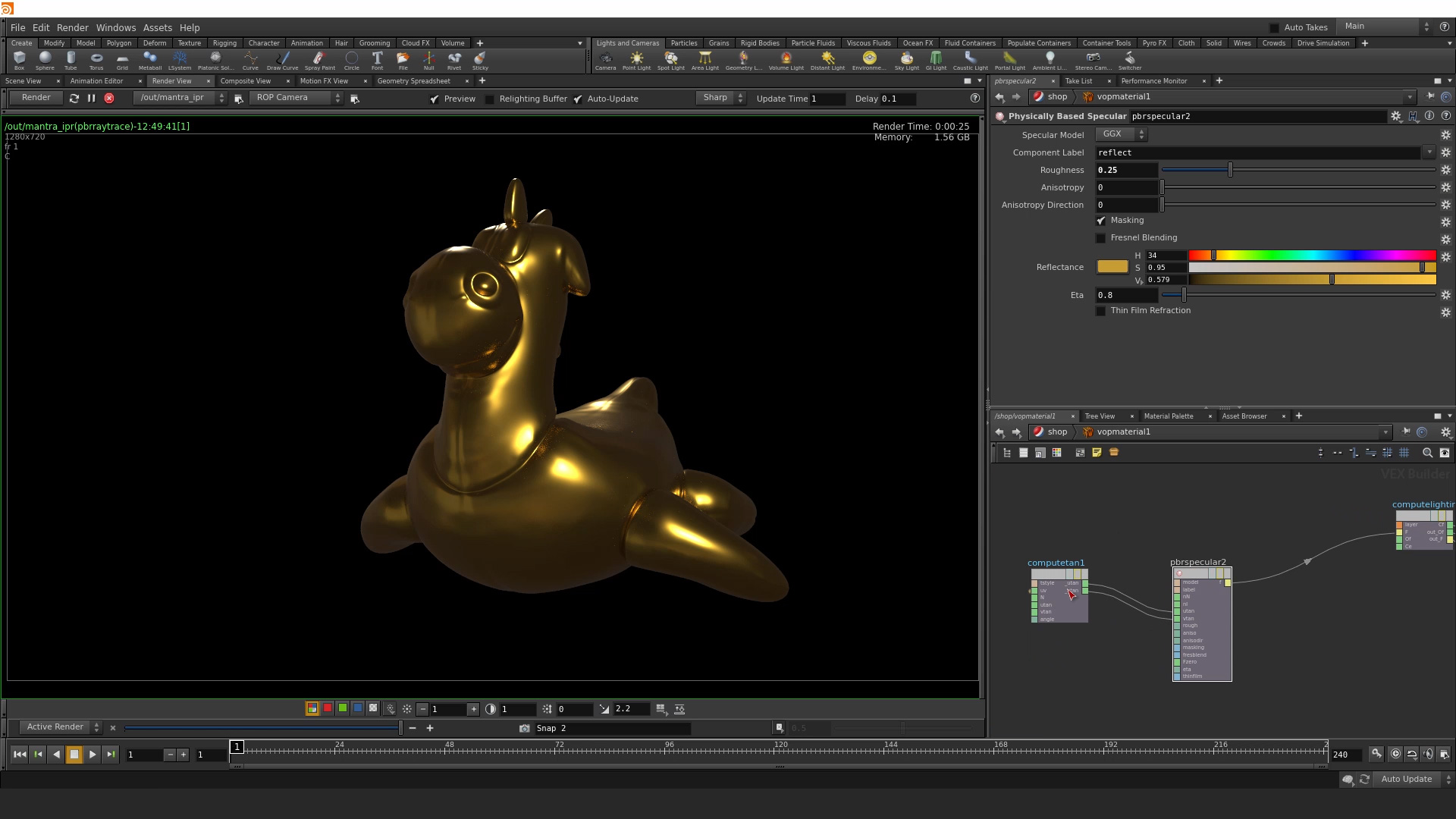1456x819 pixels.
Task: Open the Reflectance color swatch
Action: coord(1112,267)
